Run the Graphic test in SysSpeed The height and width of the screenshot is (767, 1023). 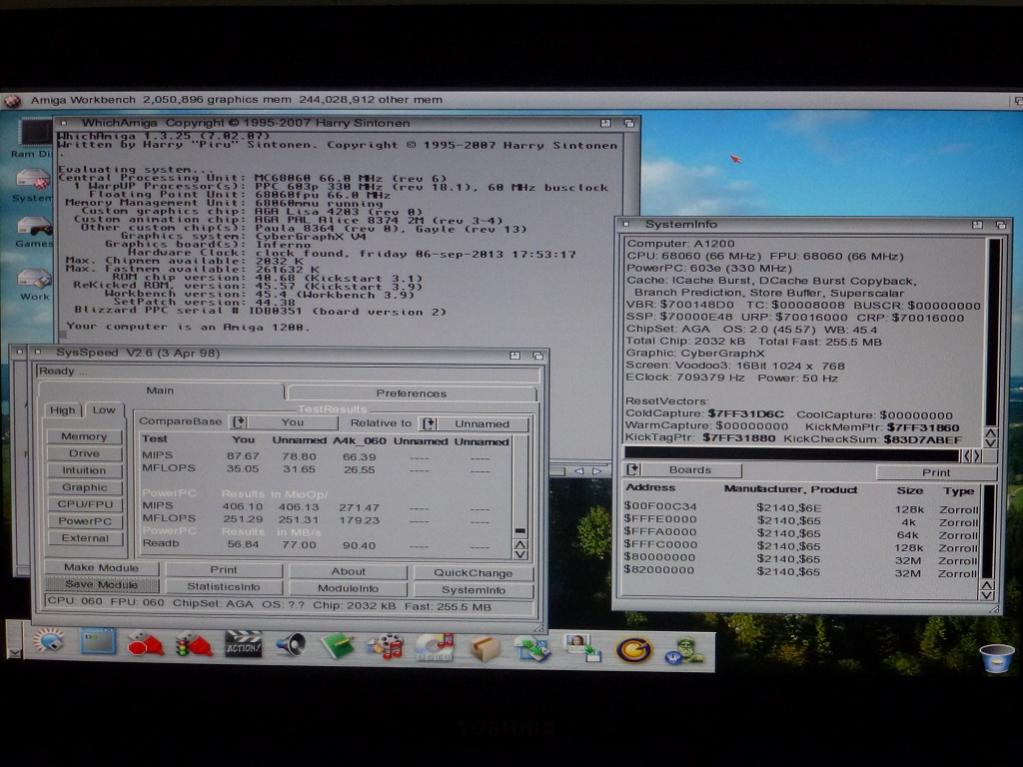(84, 487)
